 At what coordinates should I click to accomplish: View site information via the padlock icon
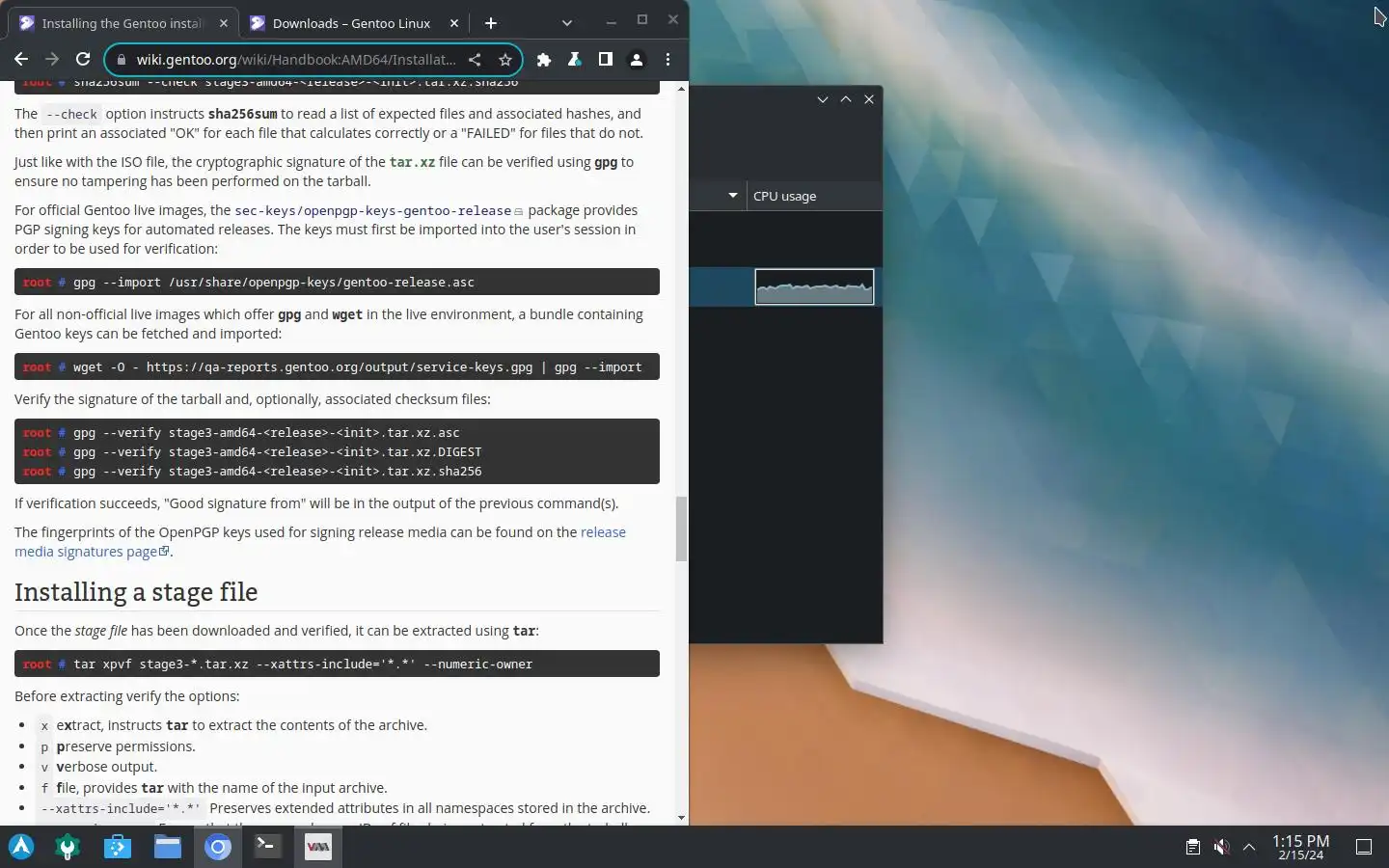pos(121,60)
